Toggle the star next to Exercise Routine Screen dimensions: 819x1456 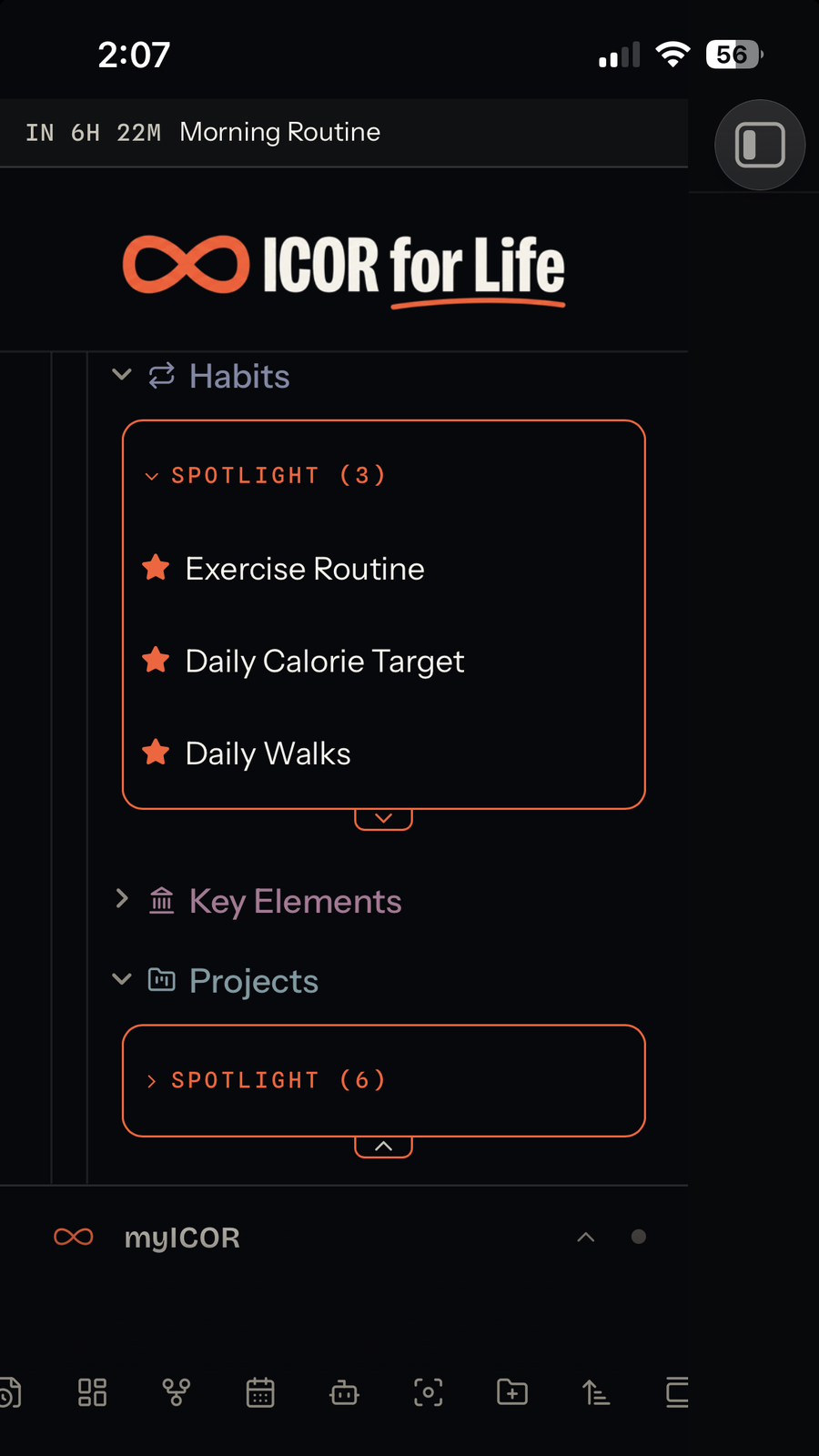156,568
